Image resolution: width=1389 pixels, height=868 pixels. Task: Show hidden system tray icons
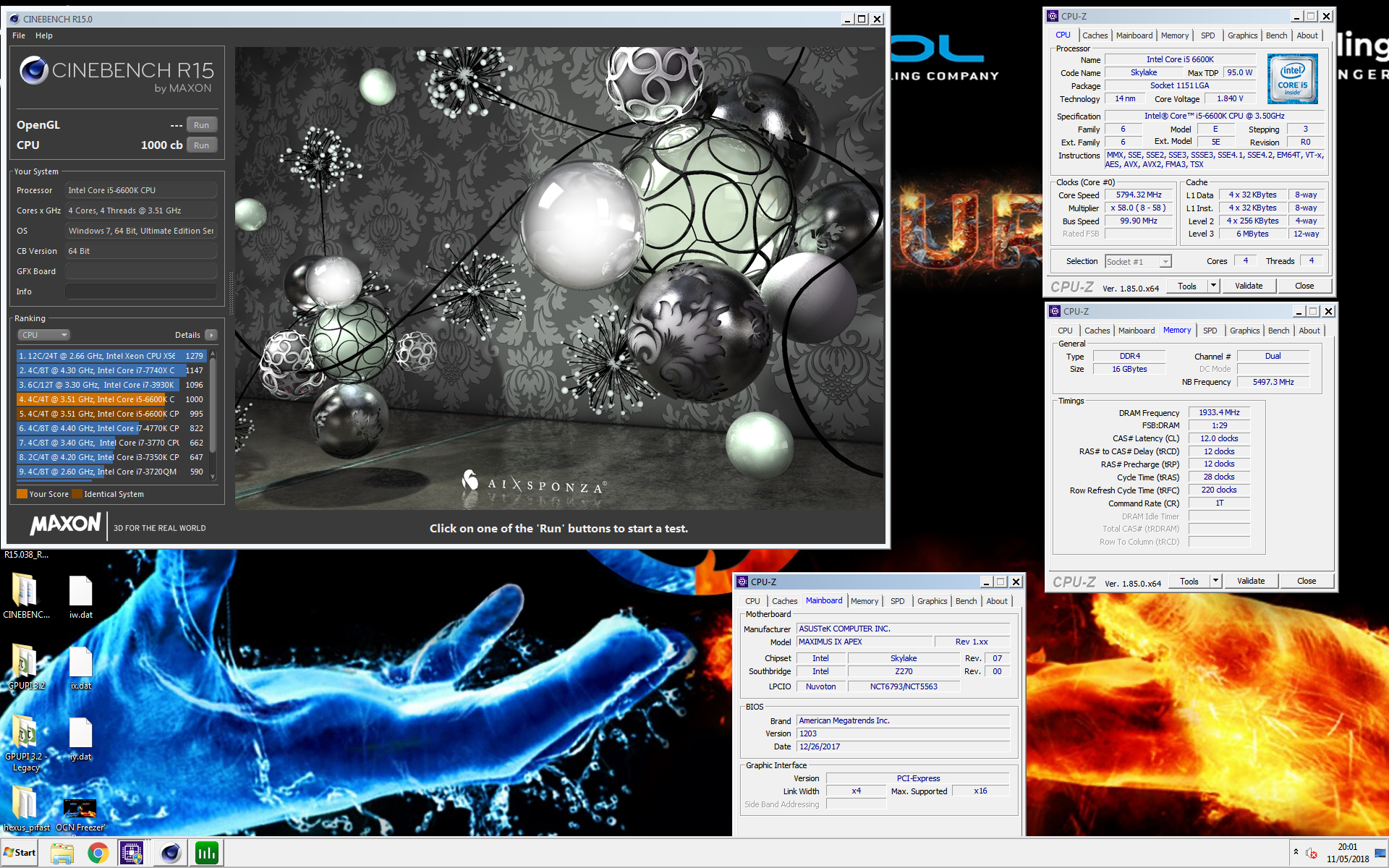(1296, 853)
